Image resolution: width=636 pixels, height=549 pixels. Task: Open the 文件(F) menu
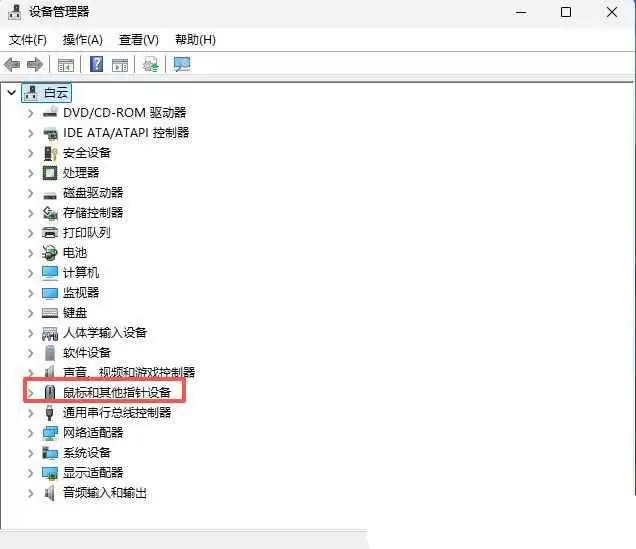(x=28, y=40)
